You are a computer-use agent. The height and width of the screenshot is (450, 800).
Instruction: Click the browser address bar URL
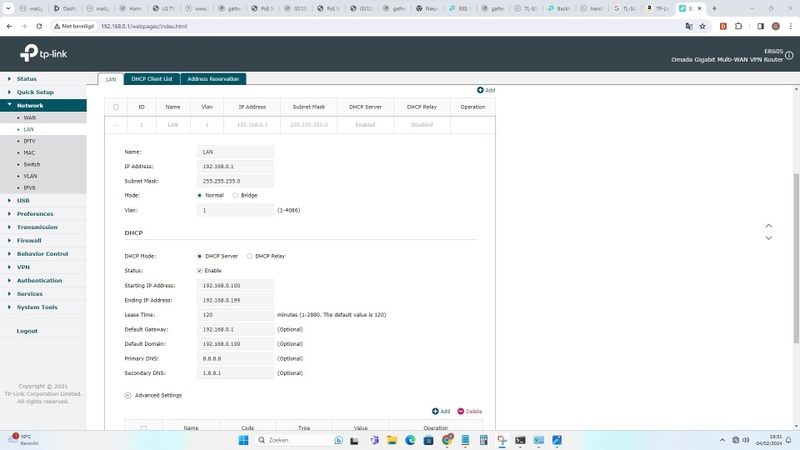tap(144, 26)
